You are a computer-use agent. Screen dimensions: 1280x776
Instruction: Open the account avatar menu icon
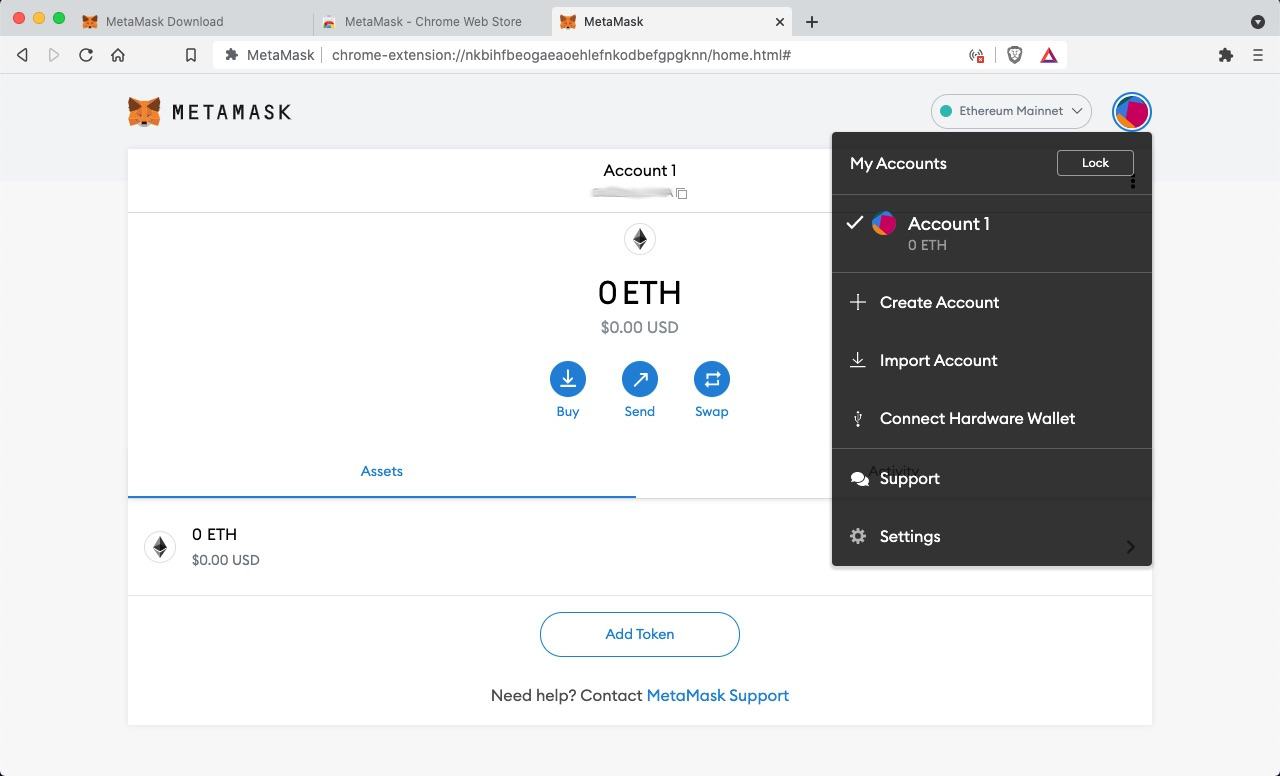pos(1132,111)
